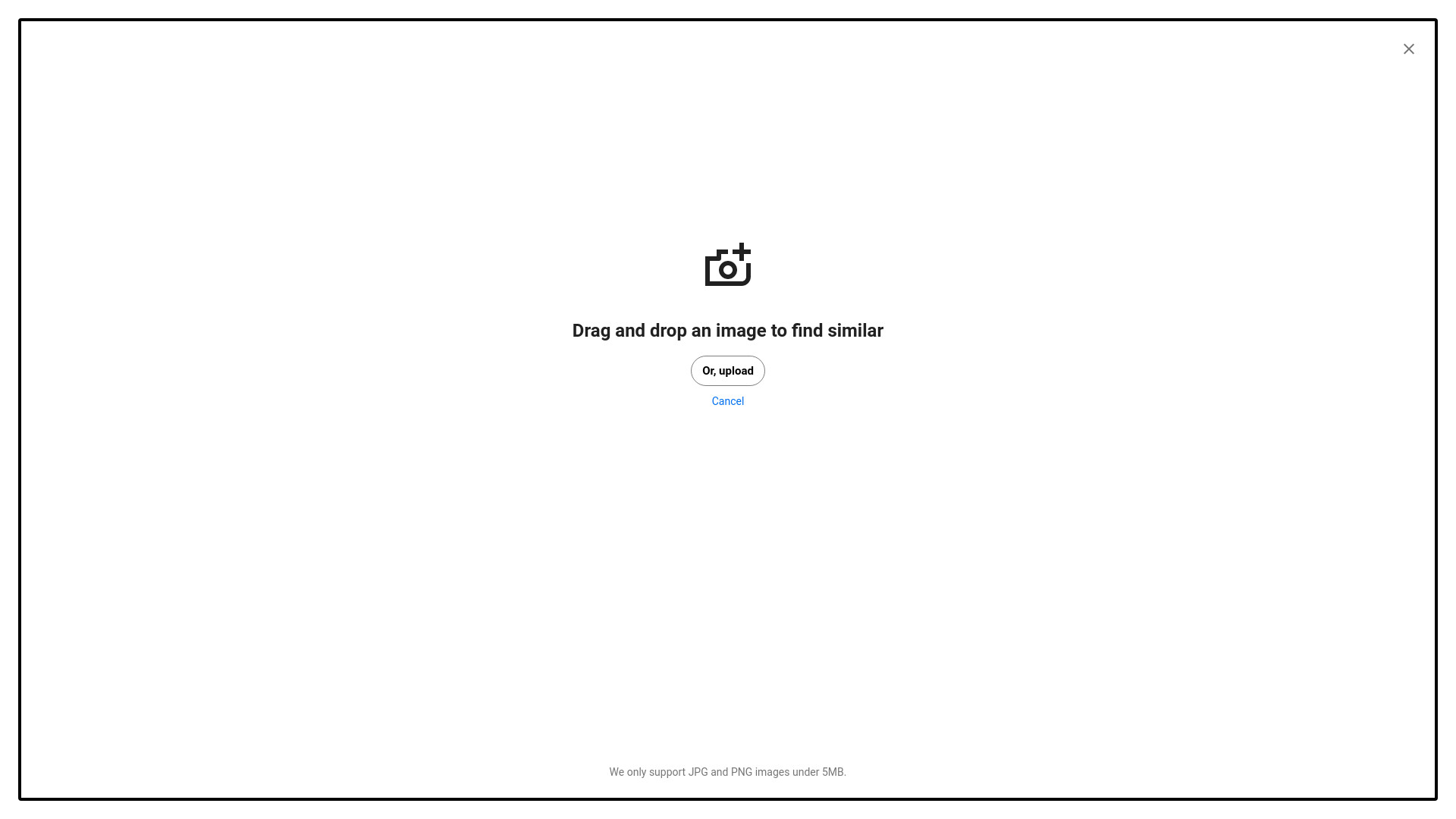This screenshot has height=819, width=1456.
Task: Close the image search dialog with X
Action: pyautogui.click(x=1408, y=49)
